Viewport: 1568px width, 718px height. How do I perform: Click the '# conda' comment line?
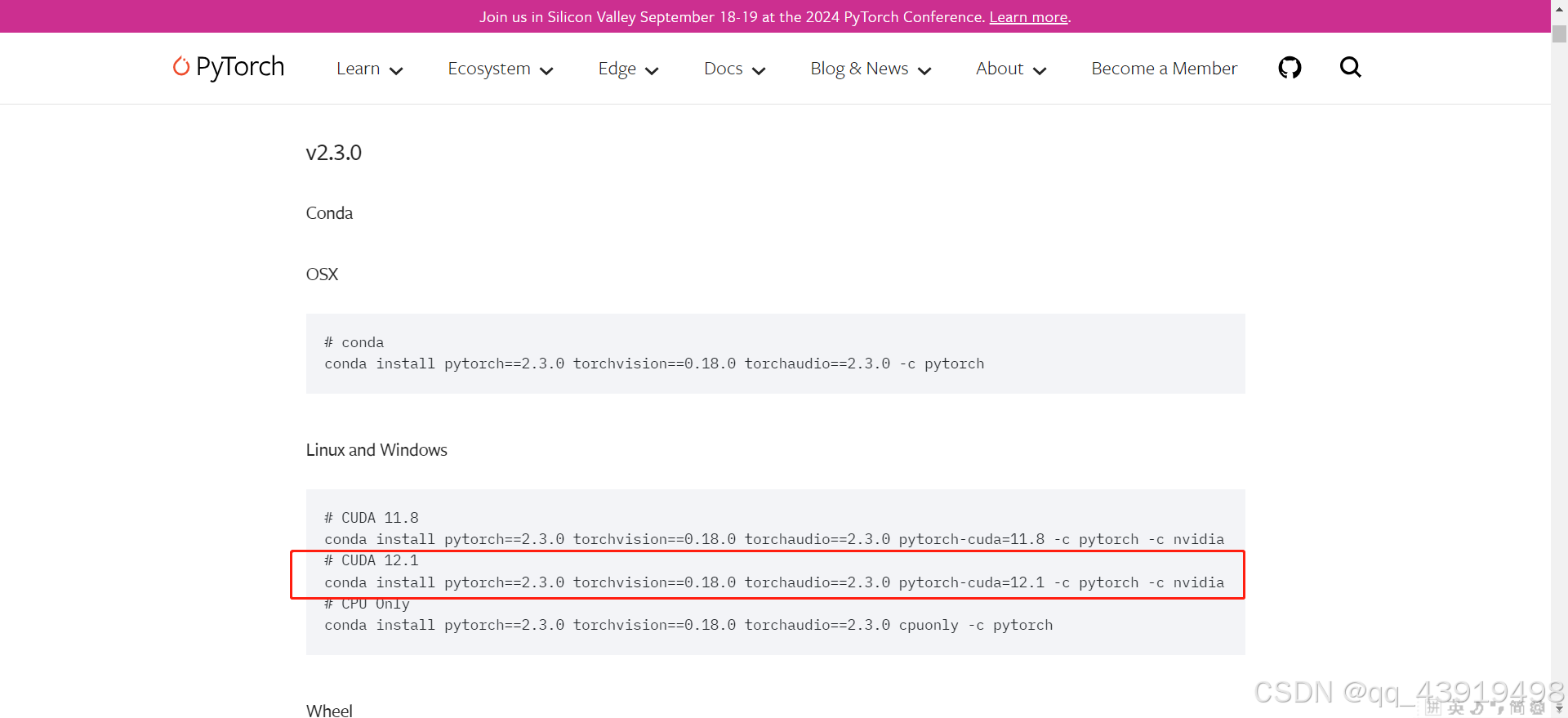pos(354,342)
